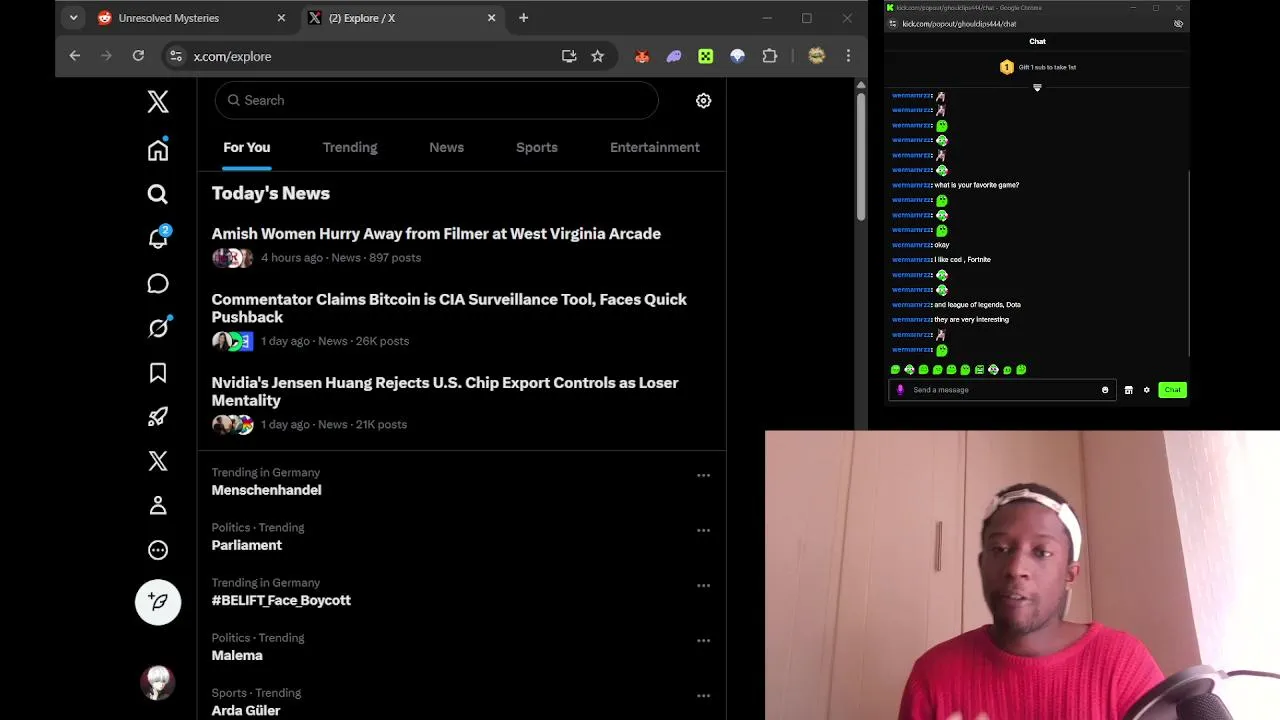Open Explore settings gear
This screenshot has width=1280, height=720.
(x=704, y=100)
